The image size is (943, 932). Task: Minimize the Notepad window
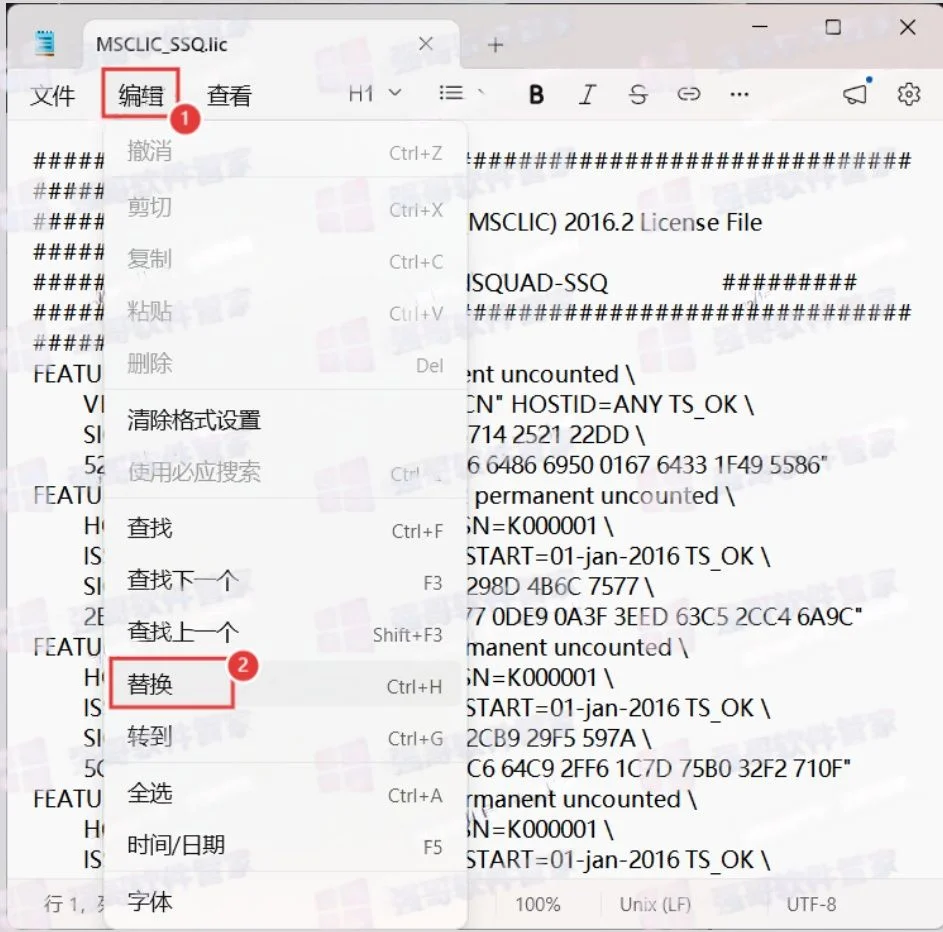coord(760,27)
